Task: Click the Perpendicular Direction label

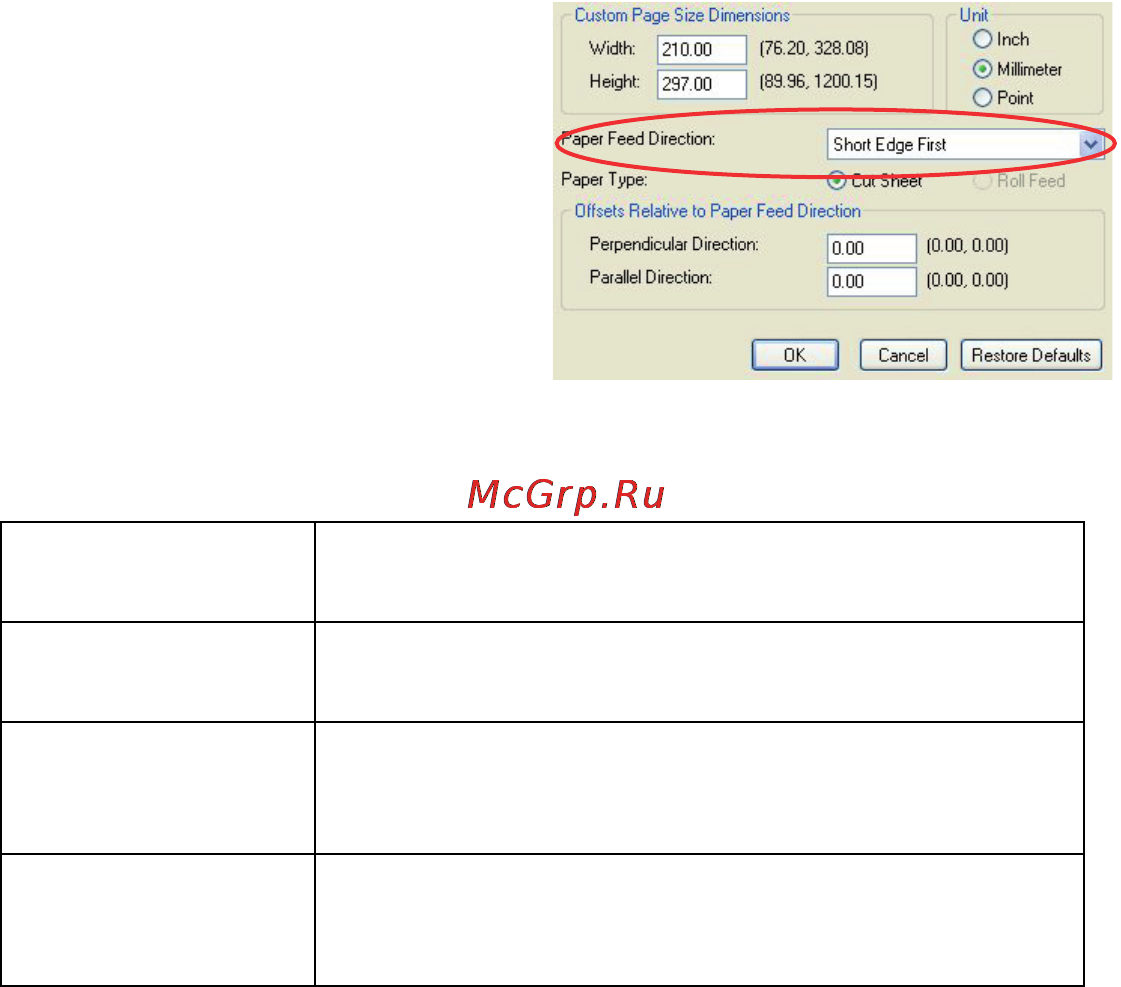Action: pyautogui.click(x=673, y=244)
